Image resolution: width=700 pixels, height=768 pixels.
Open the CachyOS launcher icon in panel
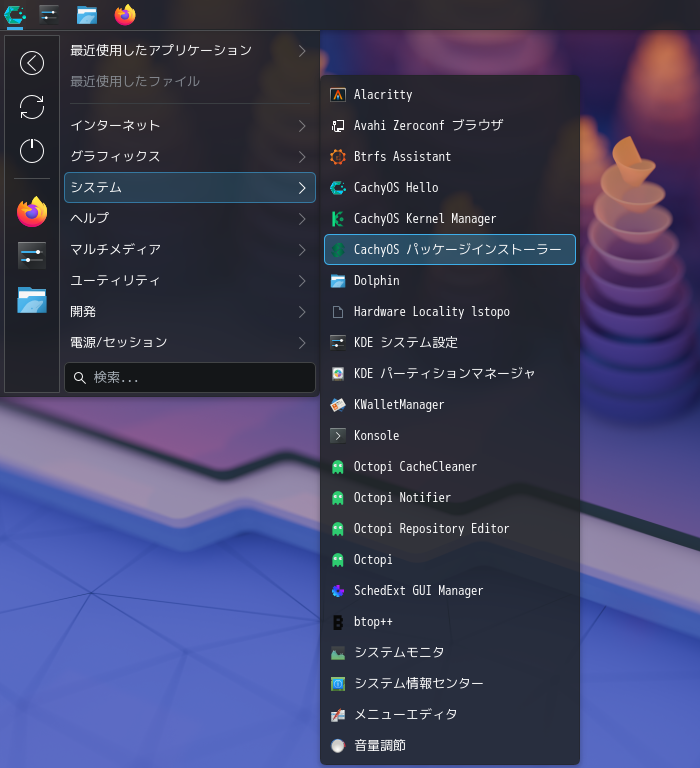click(x=15, y=15)
